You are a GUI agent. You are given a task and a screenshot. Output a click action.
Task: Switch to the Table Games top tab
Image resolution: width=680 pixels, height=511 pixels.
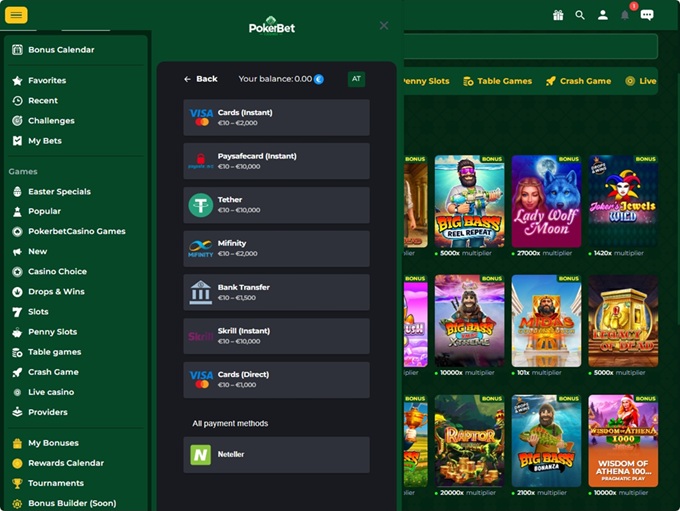tap(497, 81)
